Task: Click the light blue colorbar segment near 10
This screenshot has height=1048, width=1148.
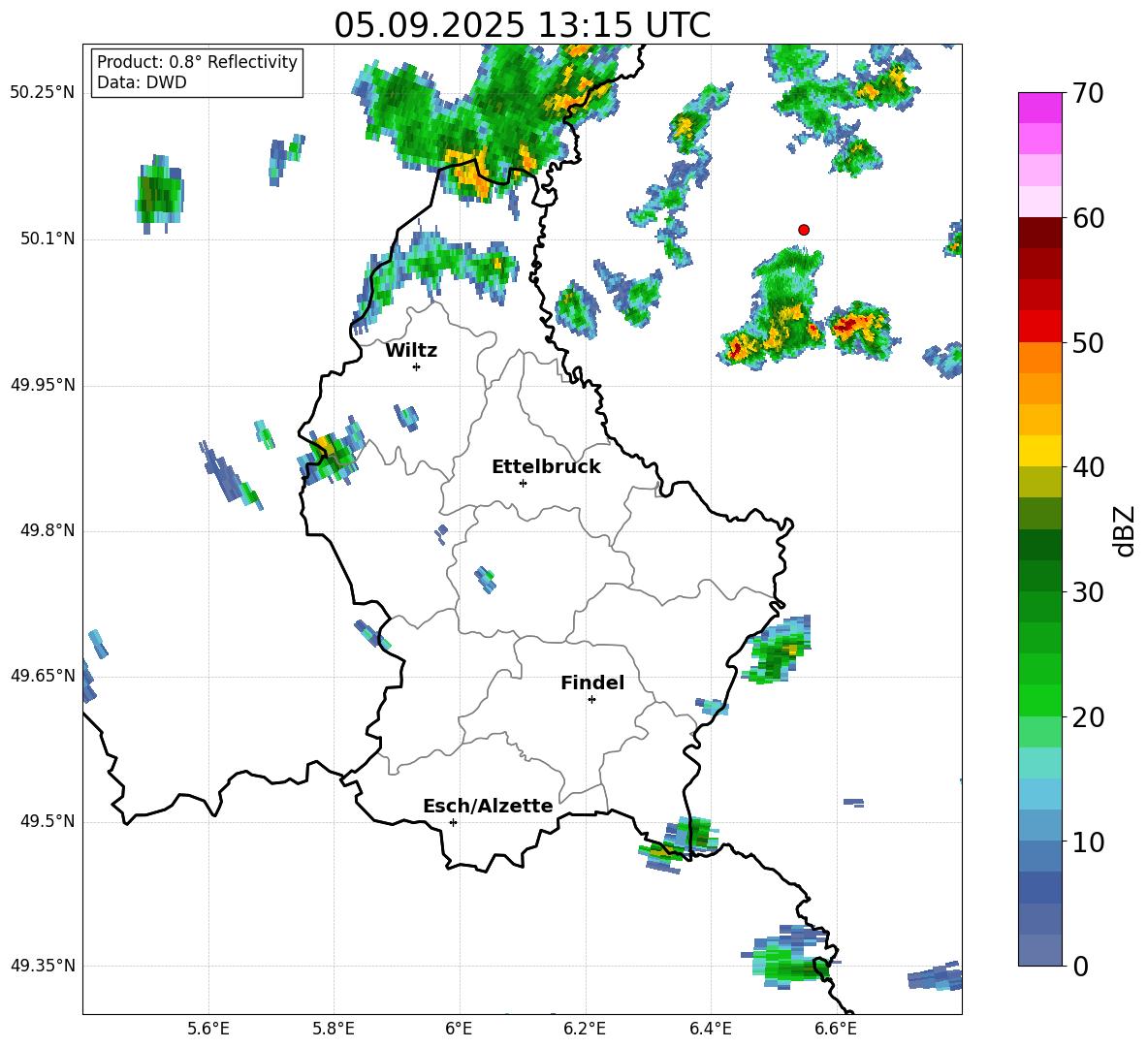Action: (1039, 824)
